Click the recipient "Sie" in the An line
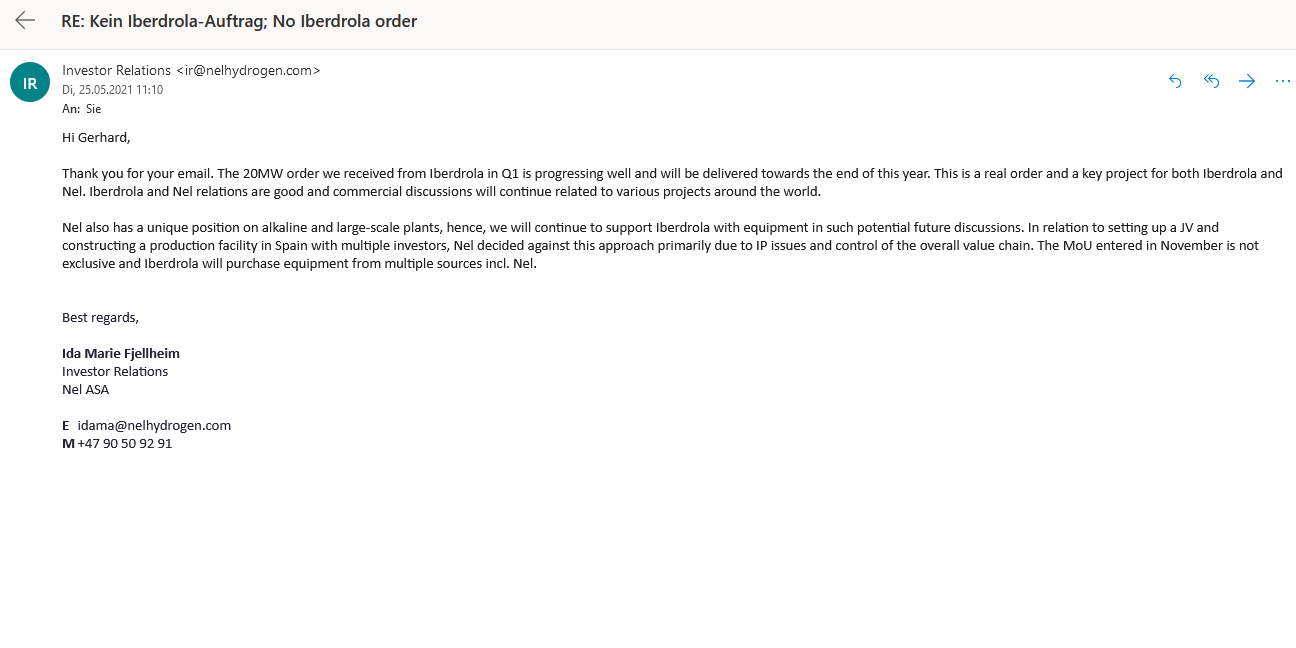The height and width of the screenshot is (648, 1296). [x=93, y=109]
